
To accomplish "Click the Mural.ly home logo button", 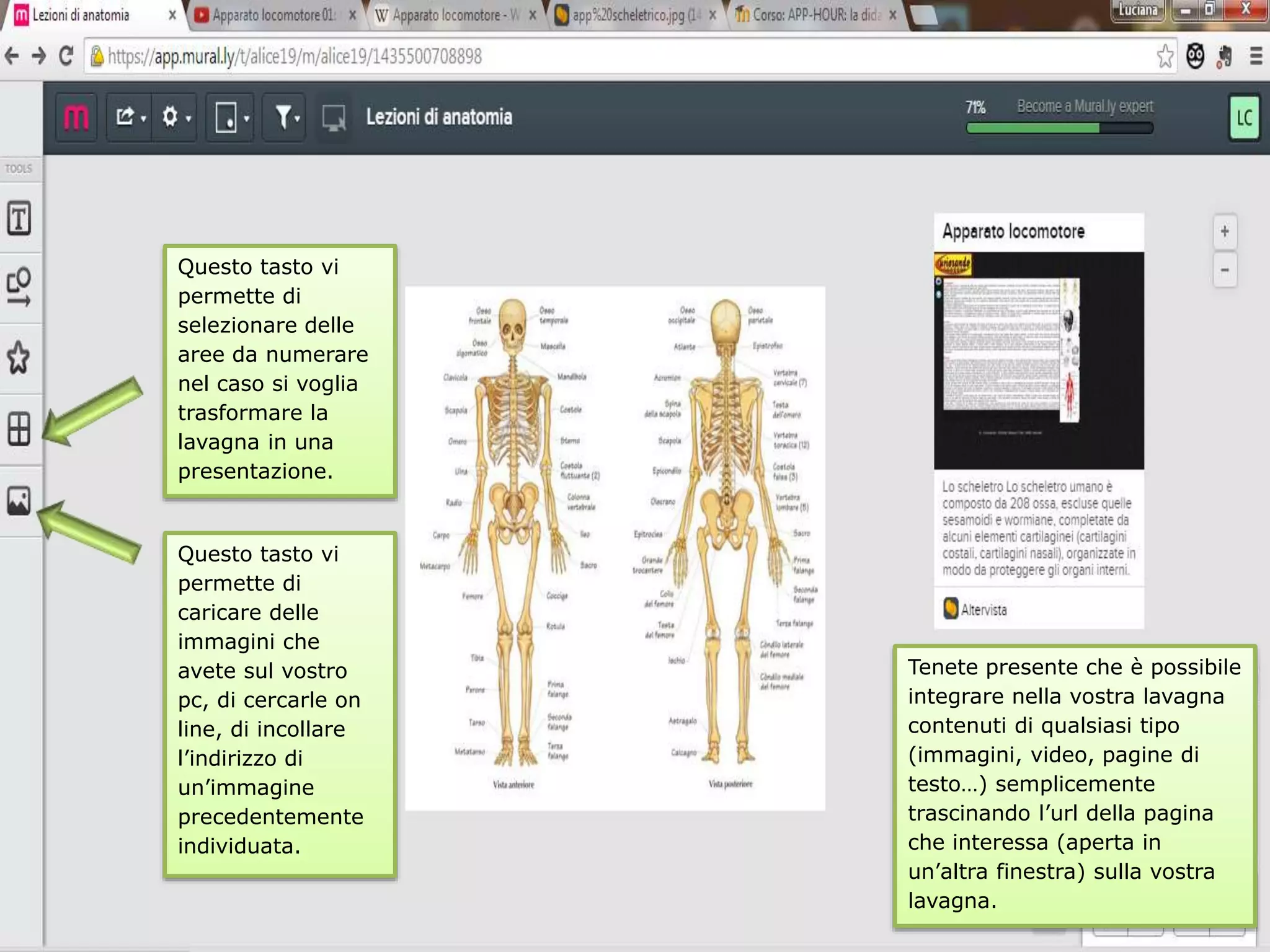I will click(76, 117).
